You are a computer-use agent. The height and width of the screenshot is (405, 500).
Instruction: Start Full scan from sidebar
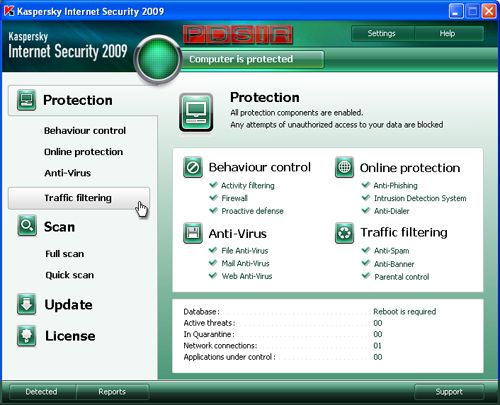tap(65, 254)
